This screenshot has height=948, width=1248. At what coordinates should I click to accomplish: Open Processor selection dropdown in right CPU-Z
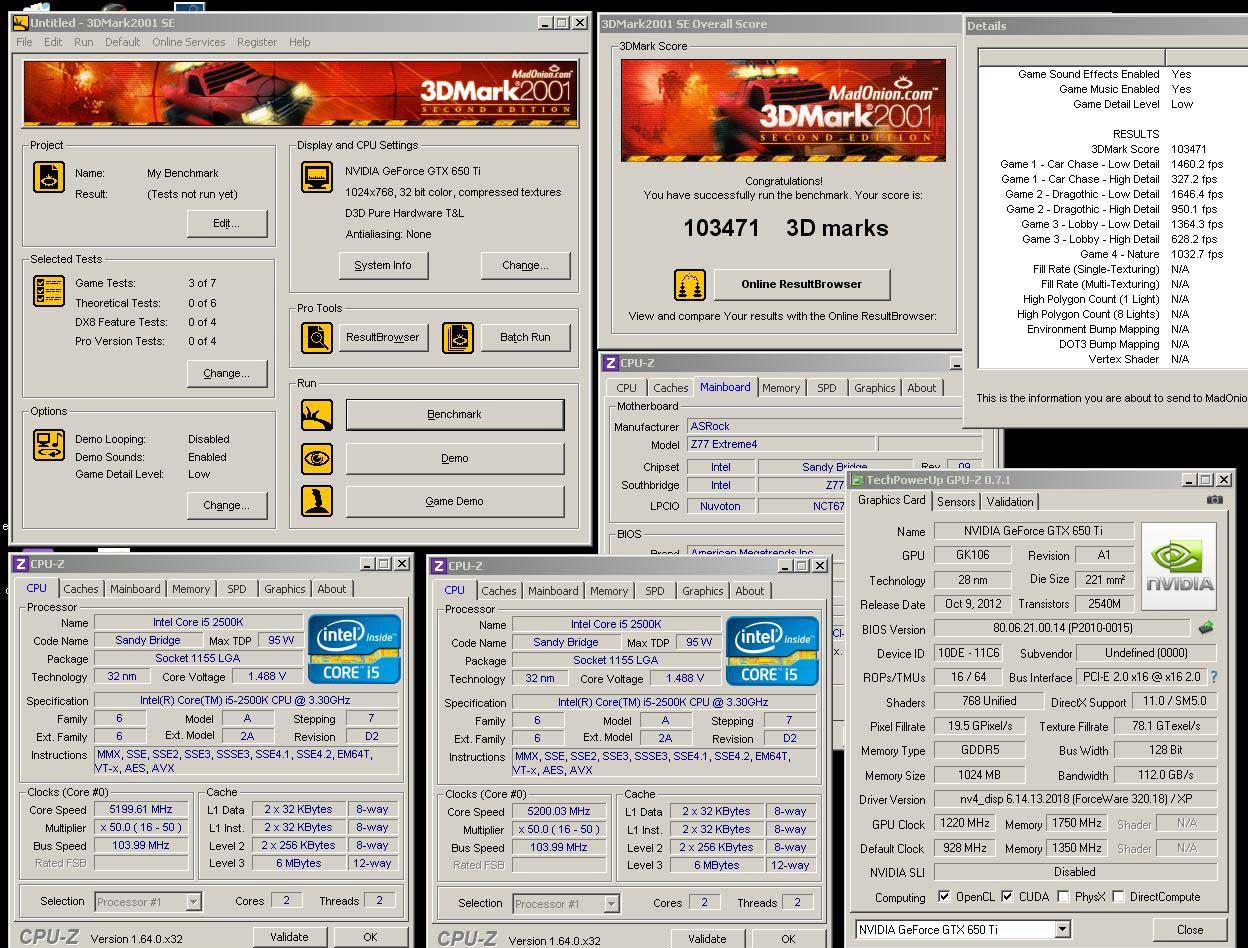click(x=612, y=904)
